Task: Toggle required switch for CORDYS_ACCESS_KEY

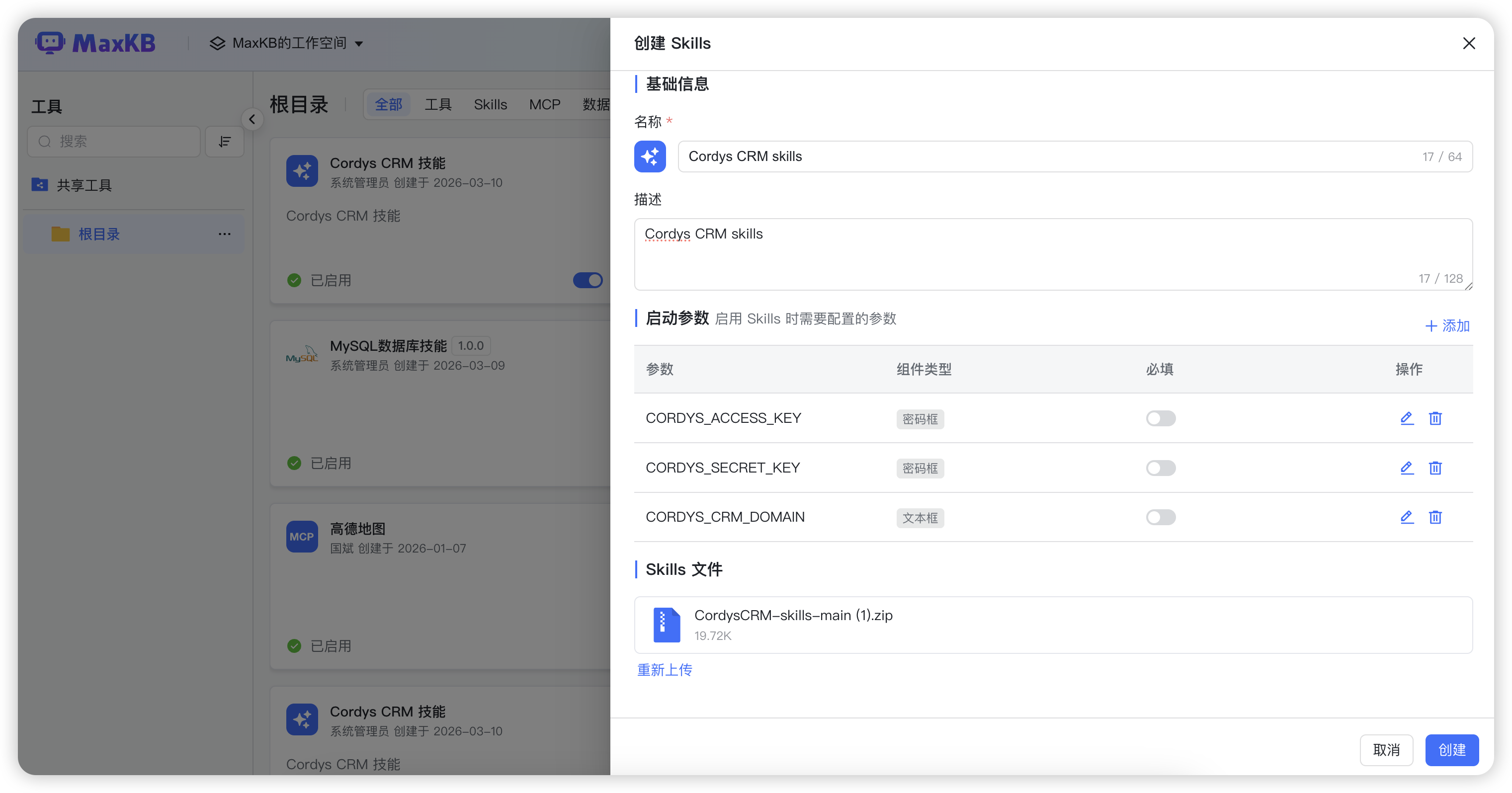Action: pyautogui.click(x=1161, y=418)
